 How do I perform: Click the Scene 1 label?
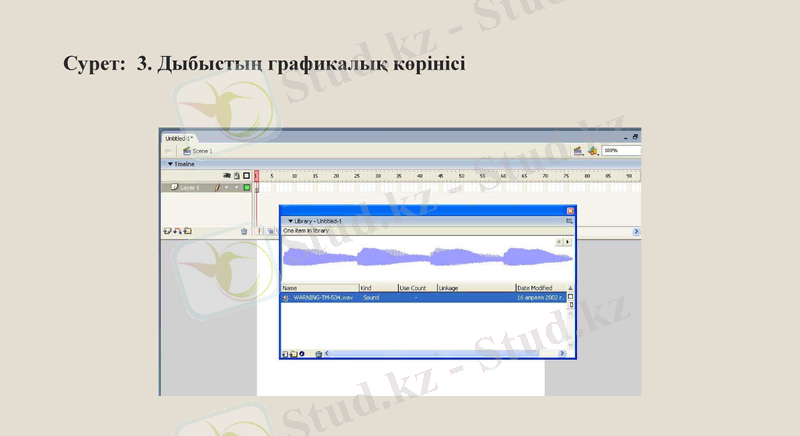[202, 151]
